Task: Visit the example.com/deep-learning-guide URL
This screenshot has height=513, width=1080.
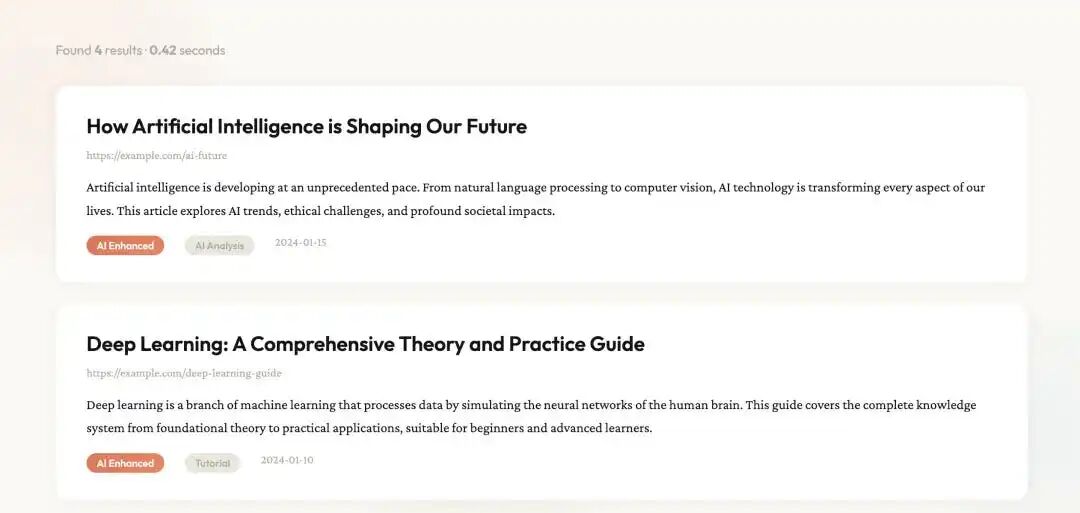Action: point(184,374)
